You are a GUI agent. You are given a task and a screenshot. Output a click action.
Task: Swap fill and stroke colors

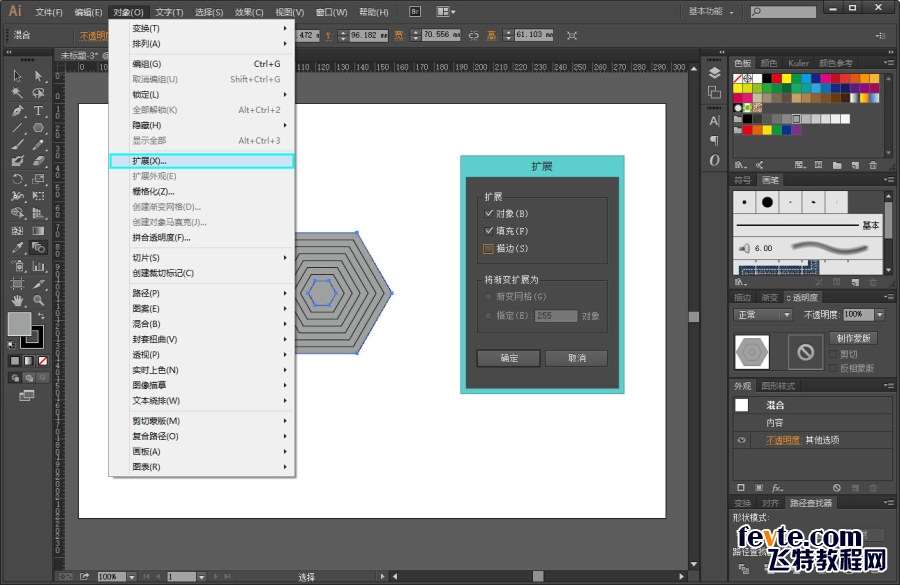point(41,316)
